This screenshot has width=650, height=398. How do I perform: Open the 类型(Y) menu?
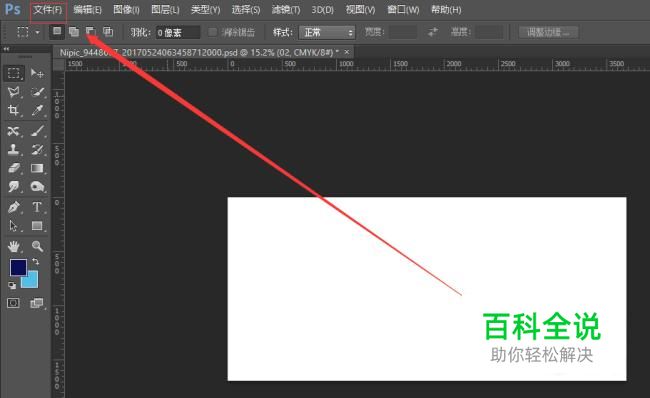click(205, 10)
